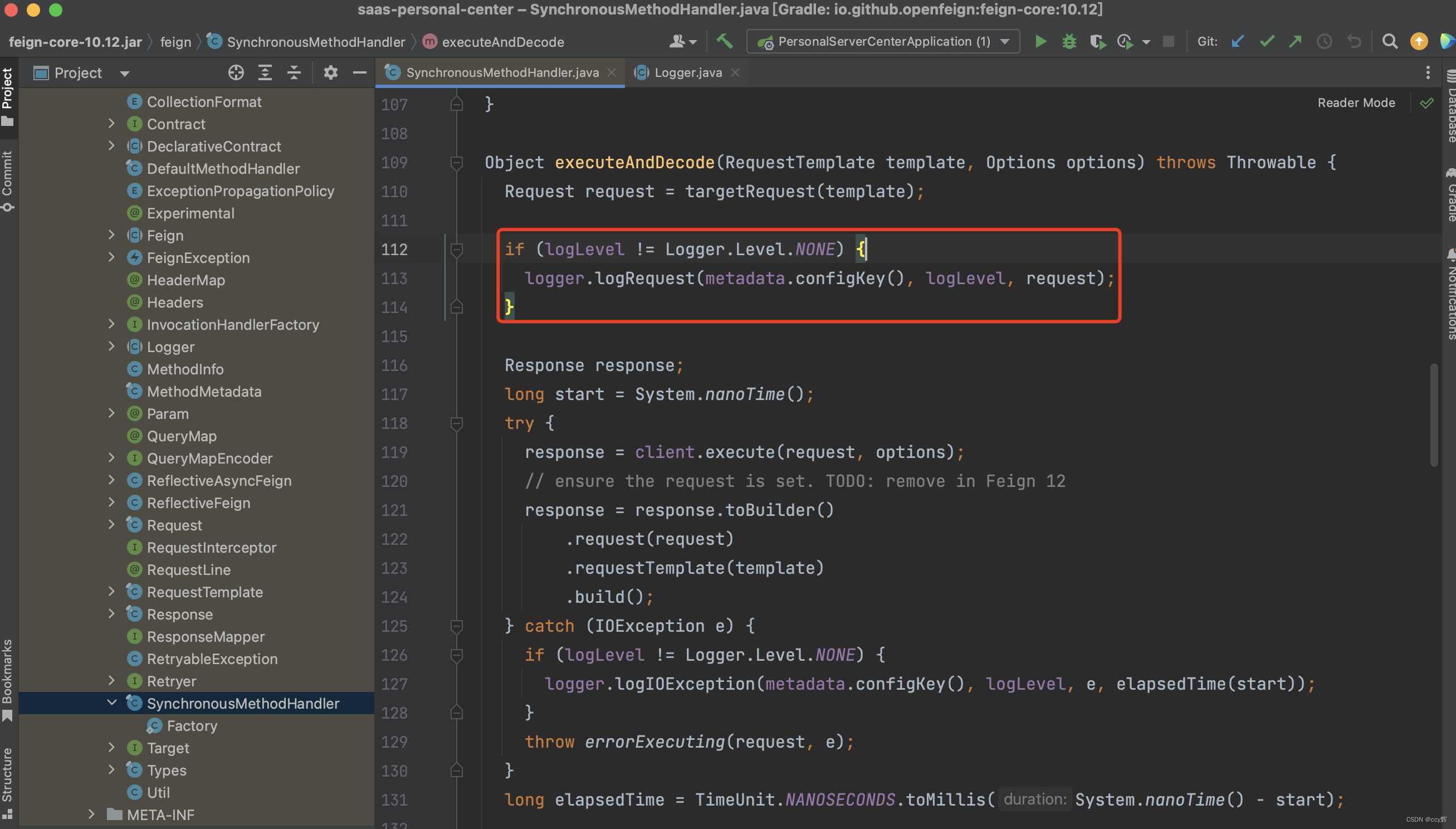Click the Build project hammer icon
The width and height of the screenshot is (1456, 829).
click(725, 42)
